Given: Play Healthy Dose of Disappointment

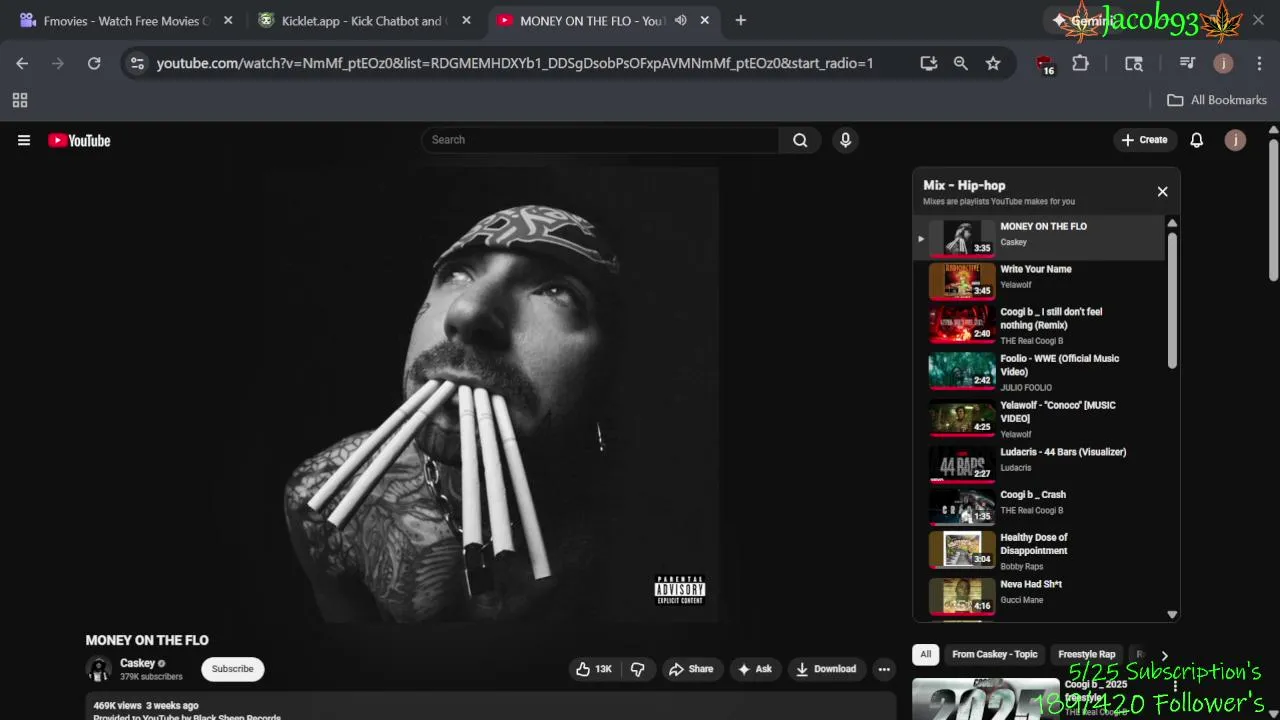Looking at the screenshot, I should click(x=1040, y=551).
